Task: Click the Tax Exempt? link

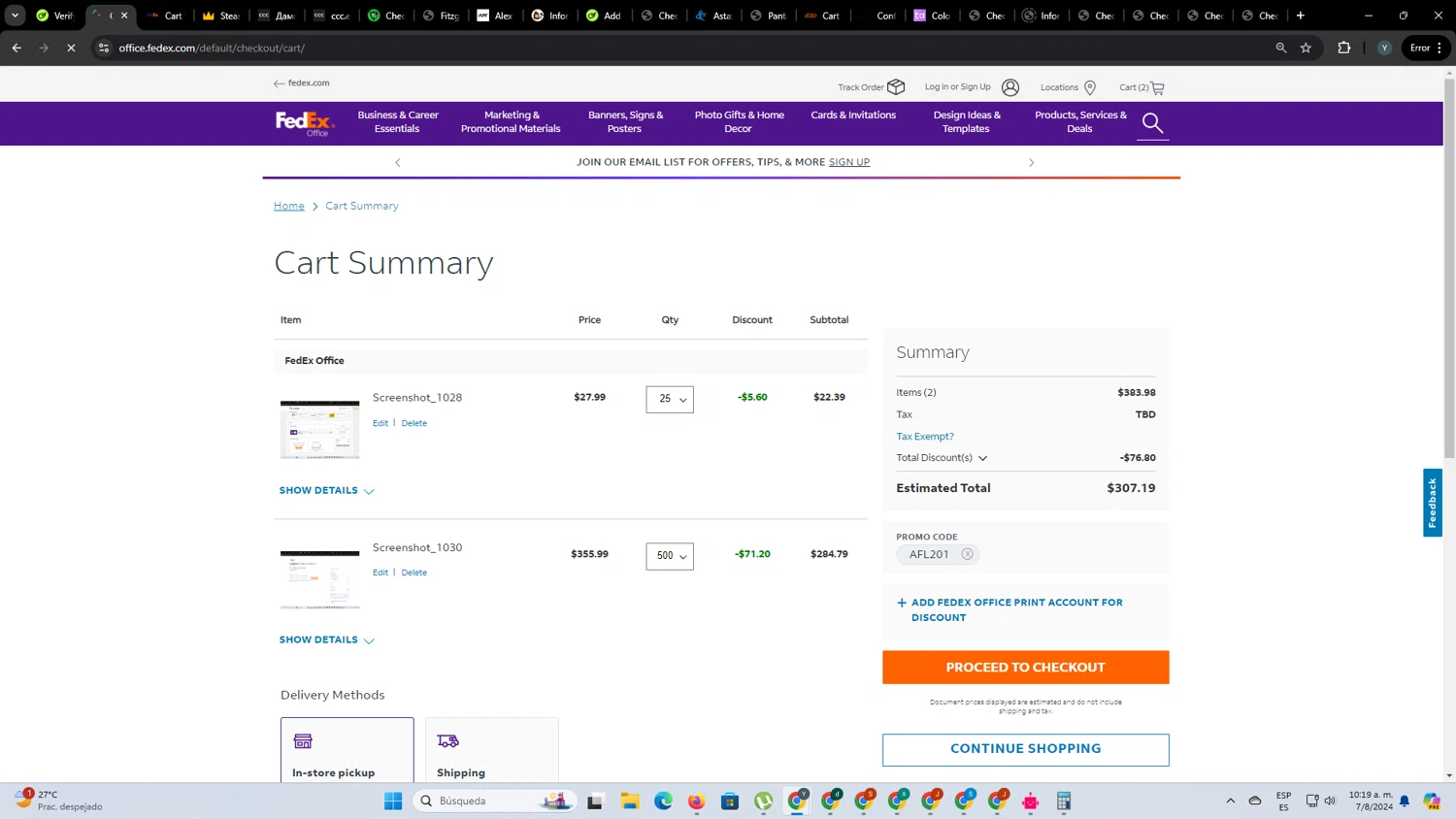Action: (x=925, y=437)
